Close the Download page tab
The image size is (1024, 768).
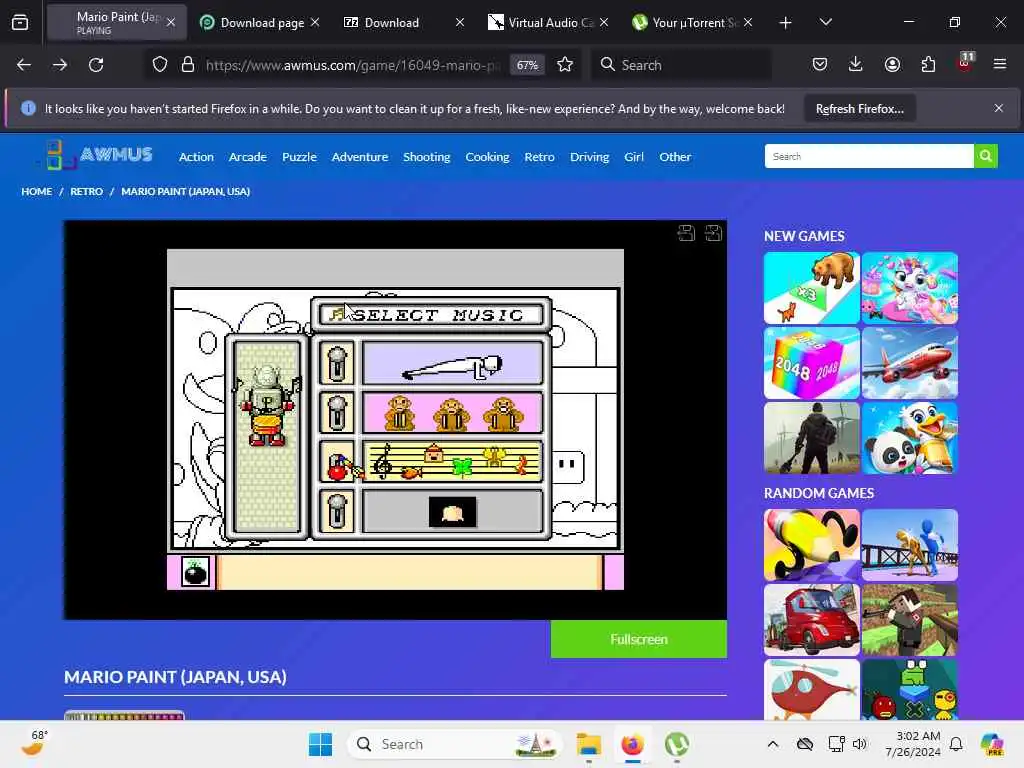point(315,22)
